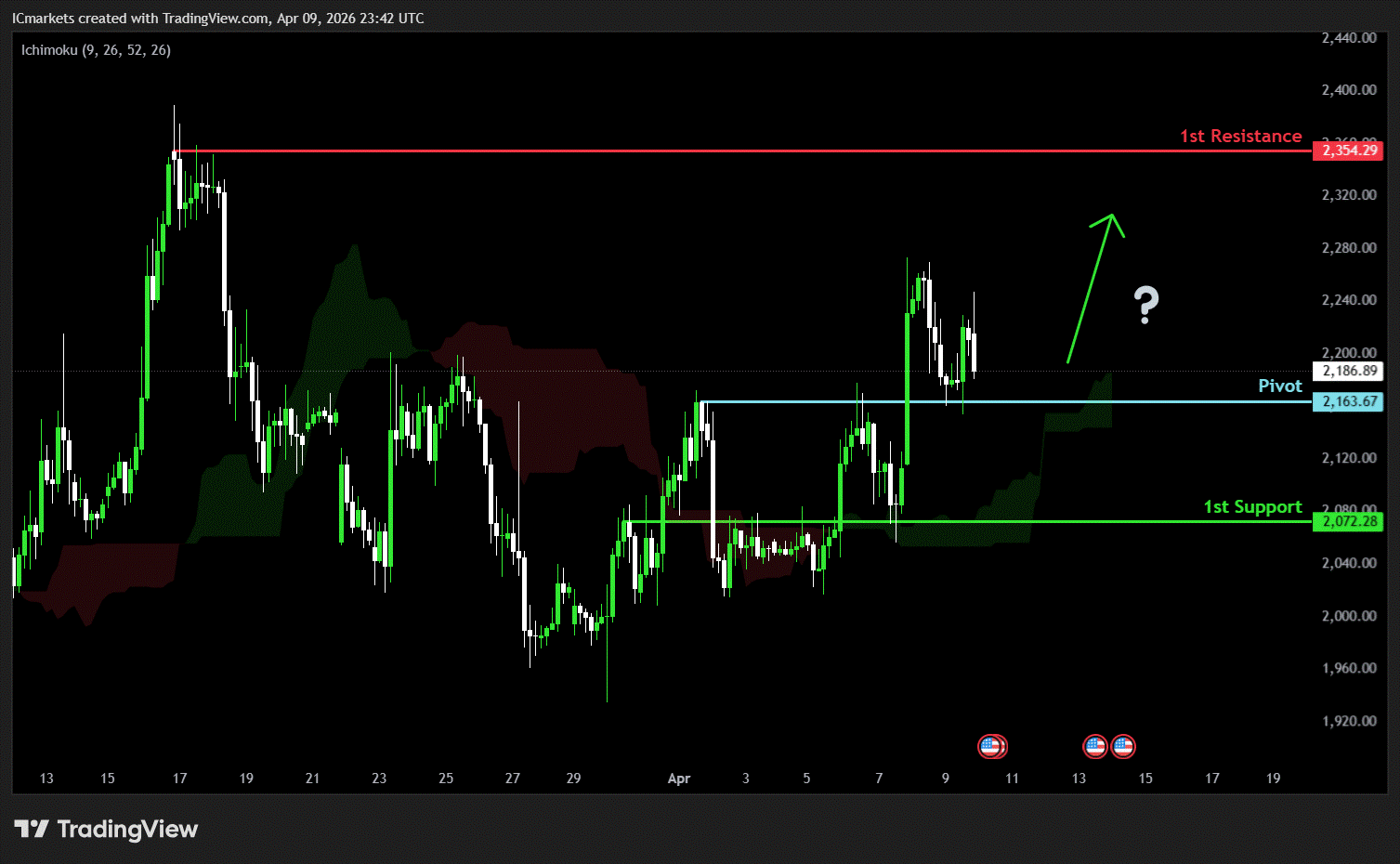1400x864 pixels.
Task: Click the white 2,186.89 current price label
Action: 1347,371
